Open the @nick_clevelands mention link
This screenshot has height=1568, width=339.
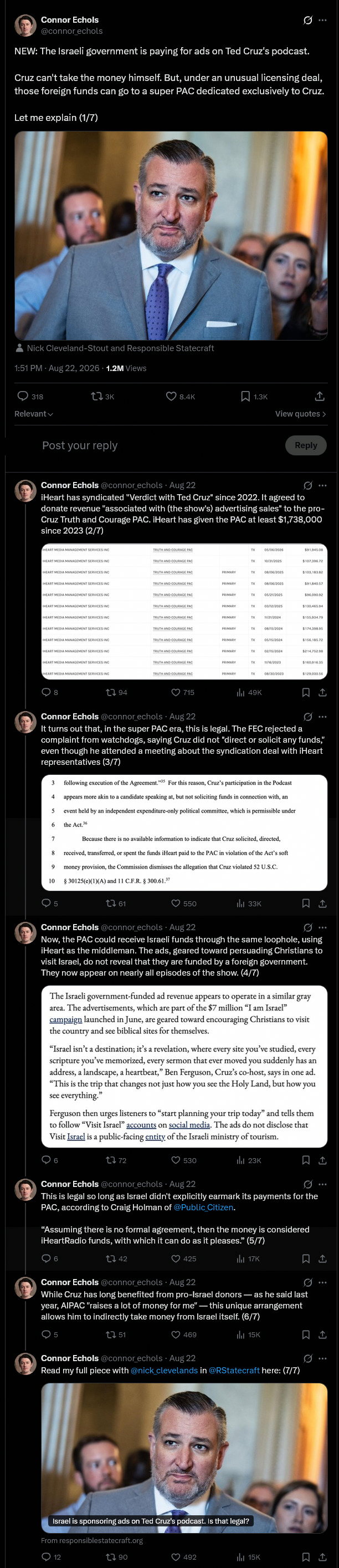pyautogui.click(x=164, y=1370)
